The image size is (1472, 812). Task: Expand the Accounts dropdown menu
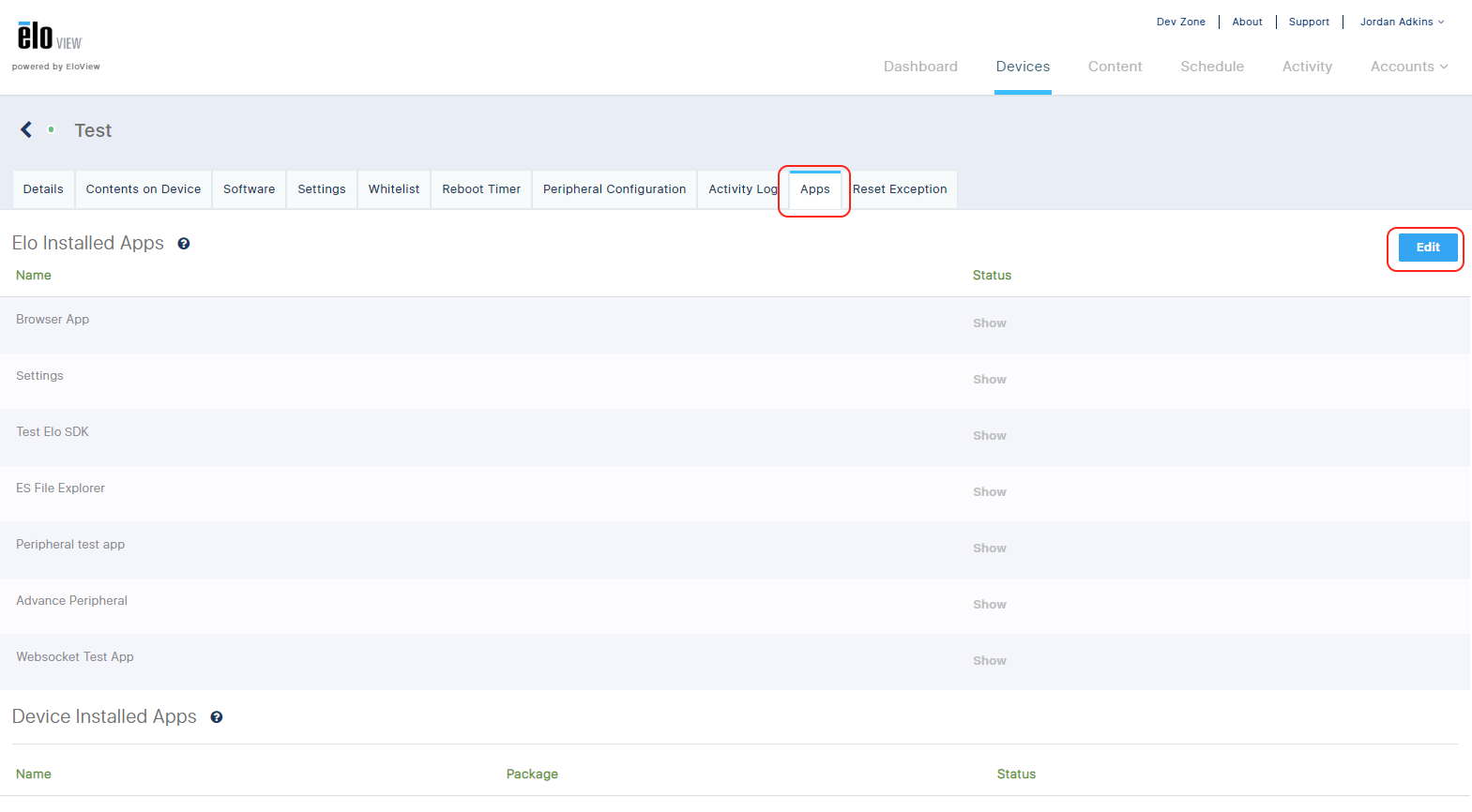pos(1409,67)
